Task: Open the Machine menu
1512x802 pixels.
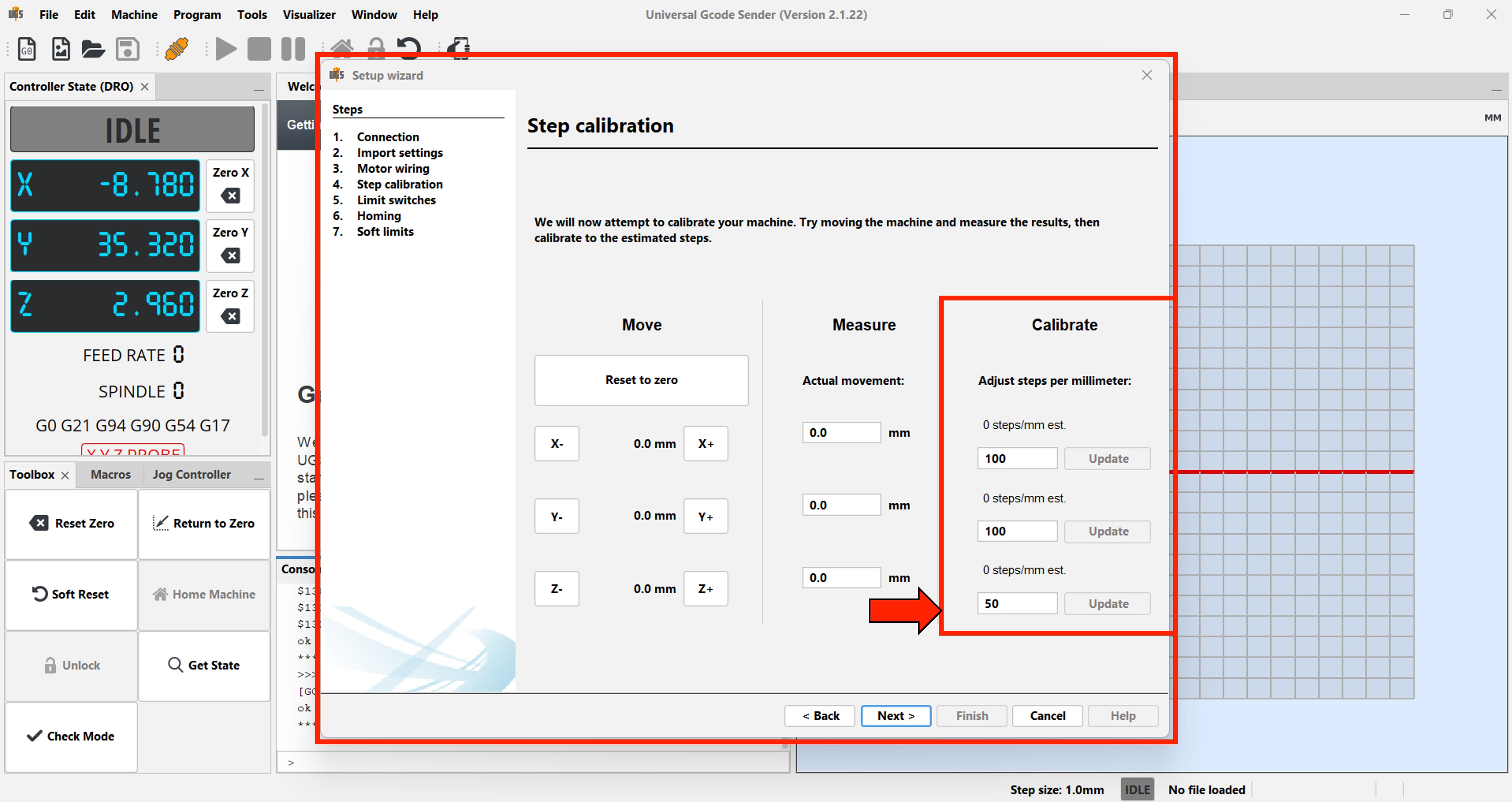Action: point(134,15)
